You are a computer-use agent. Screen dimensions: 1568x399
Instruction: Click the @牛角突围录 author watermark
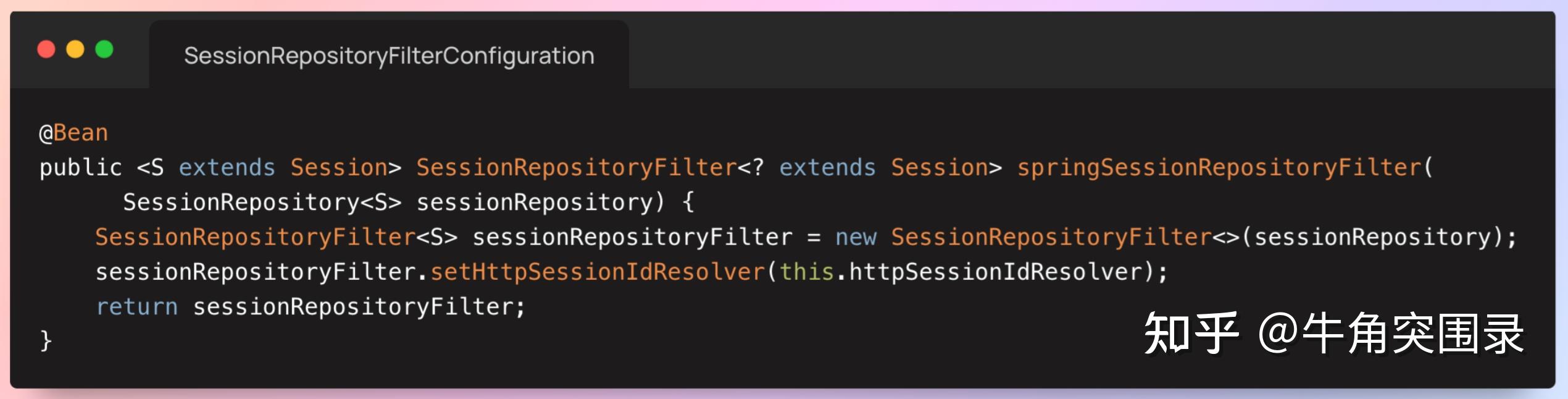tap(1391, 334)
